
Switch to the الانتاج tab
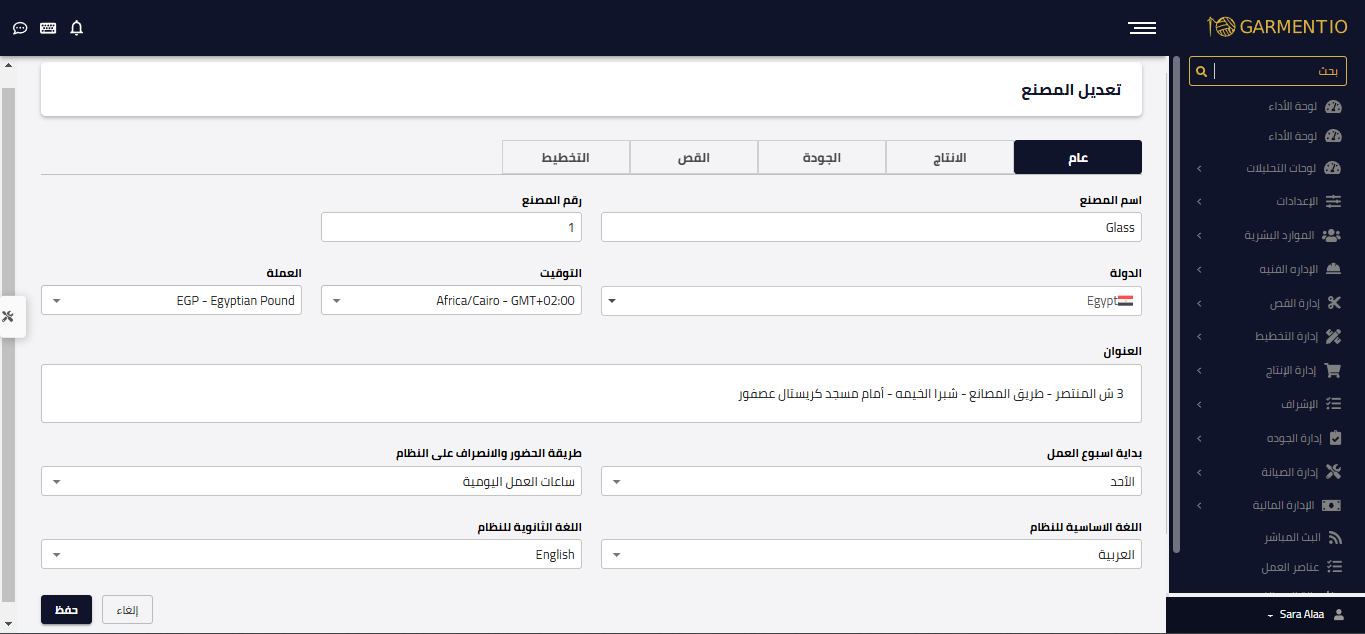pyautogui.click(x=950, y=158)
